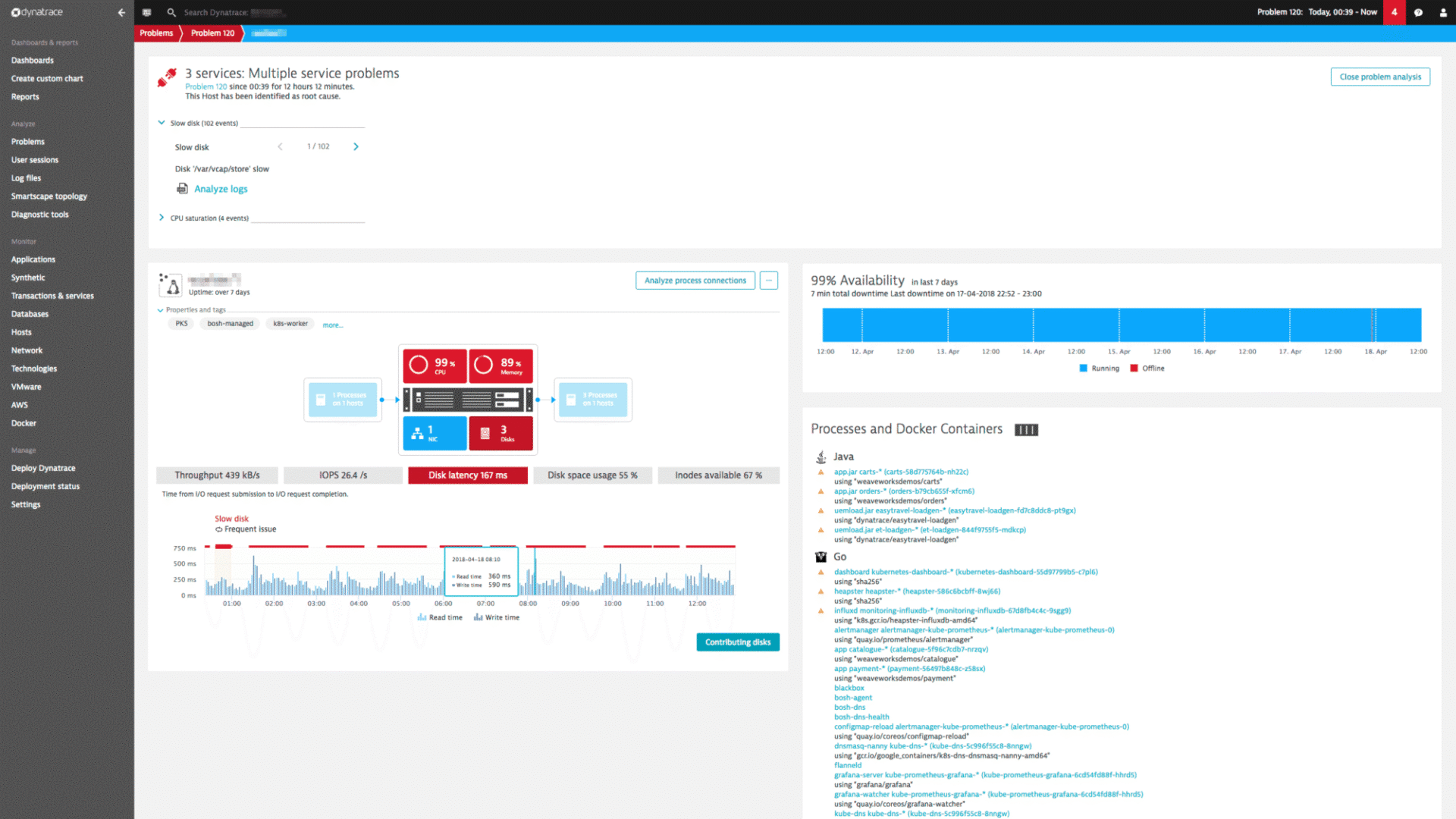The width and height of the screenshot is (1456, 819).
Task: Open the help chat bubble icon
Action: 1419,12
